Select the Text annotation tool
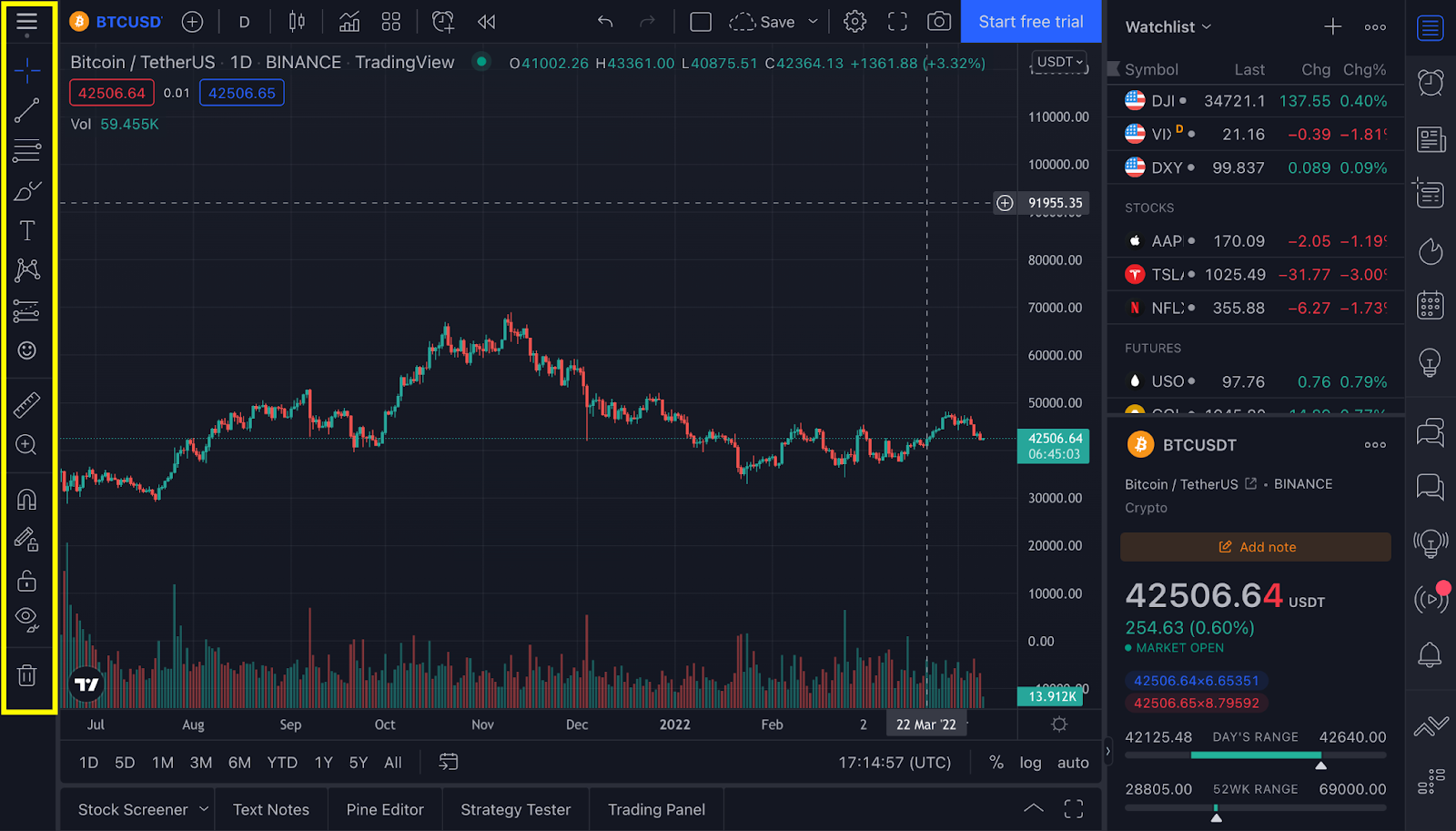Viewport: 1456px width, 831px height. pyautogui.click(x=27, y=230)
